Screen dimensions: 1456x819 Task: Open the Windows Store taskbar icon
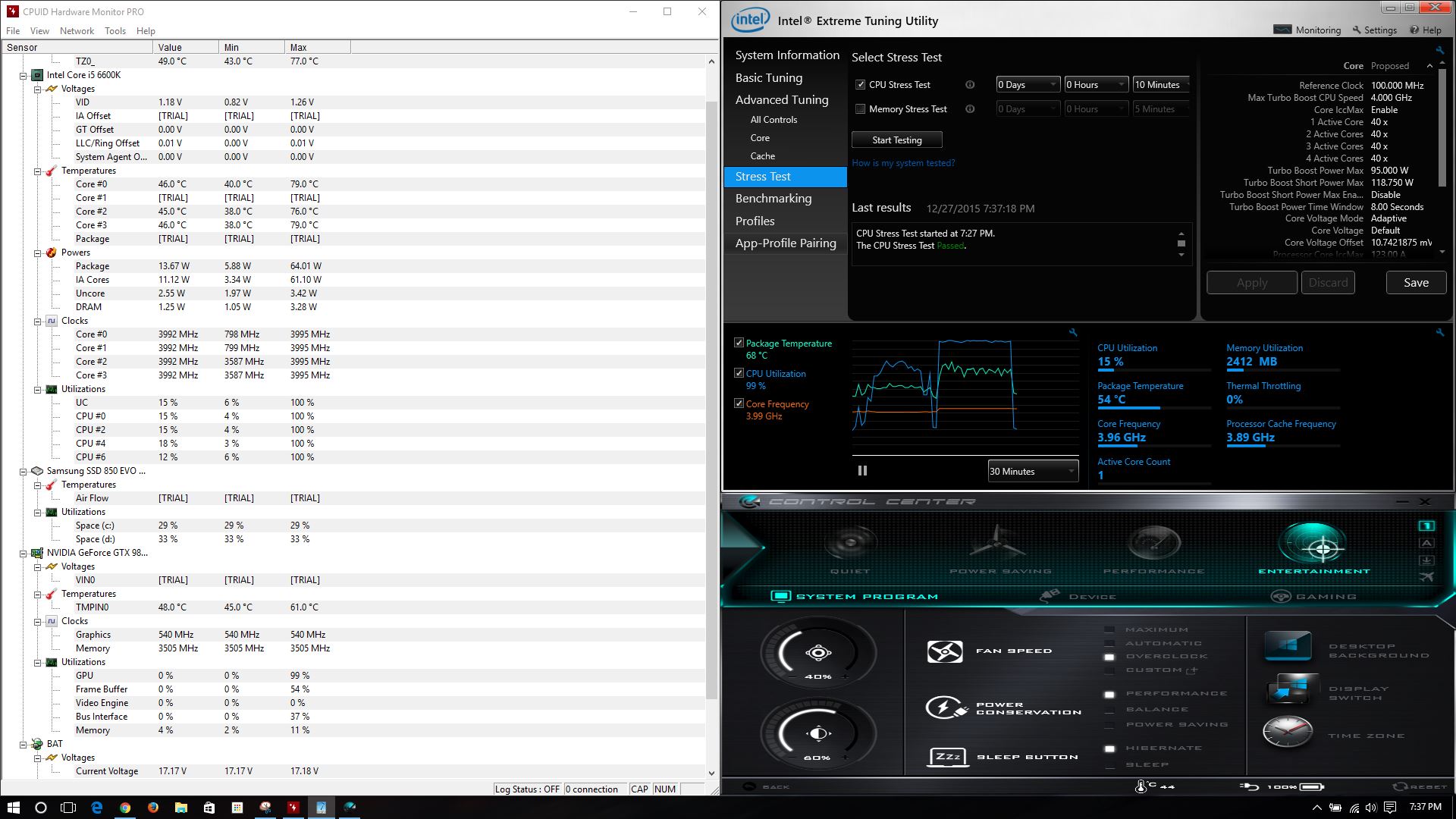(209, 808)
